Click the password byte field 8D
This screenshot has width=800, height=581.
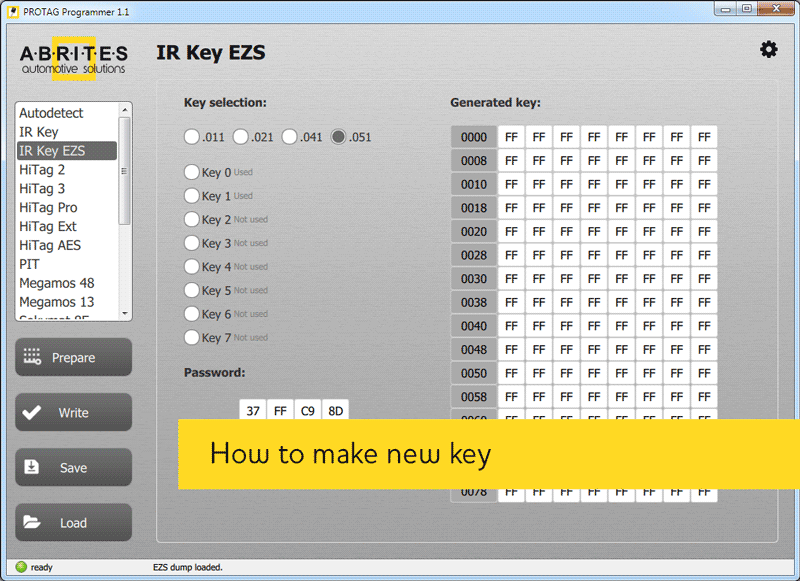coord(335,410)
